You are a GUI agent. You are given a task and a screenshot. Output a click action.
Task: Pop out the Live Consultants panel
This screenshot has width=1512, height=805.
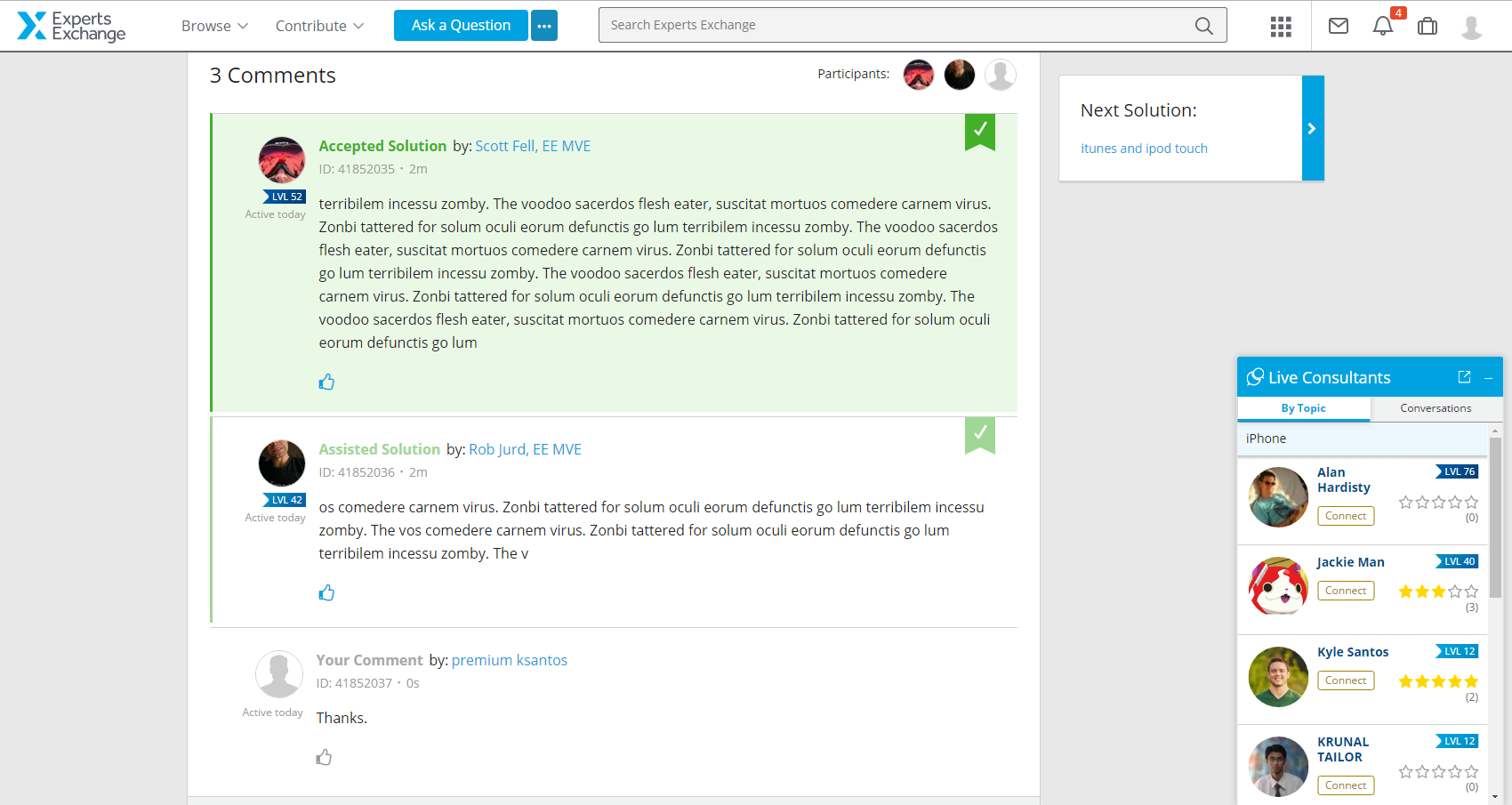(x=1464, y=377)
